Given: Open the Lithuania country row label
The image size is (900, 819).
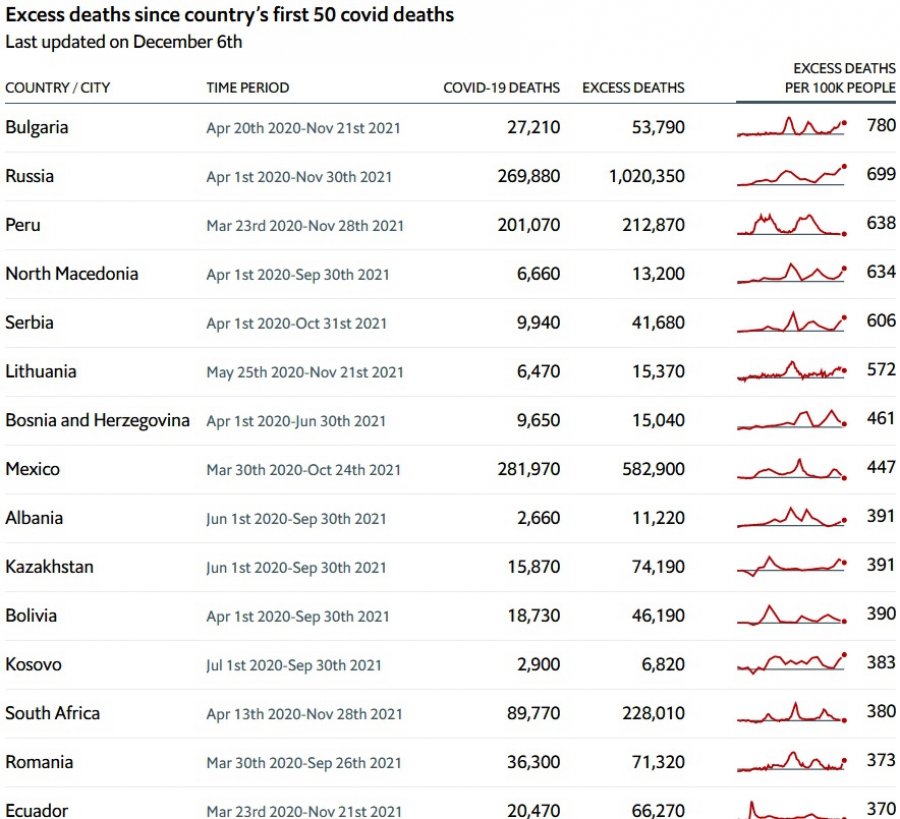Looking at the screenshot, I should pos(40,371).
